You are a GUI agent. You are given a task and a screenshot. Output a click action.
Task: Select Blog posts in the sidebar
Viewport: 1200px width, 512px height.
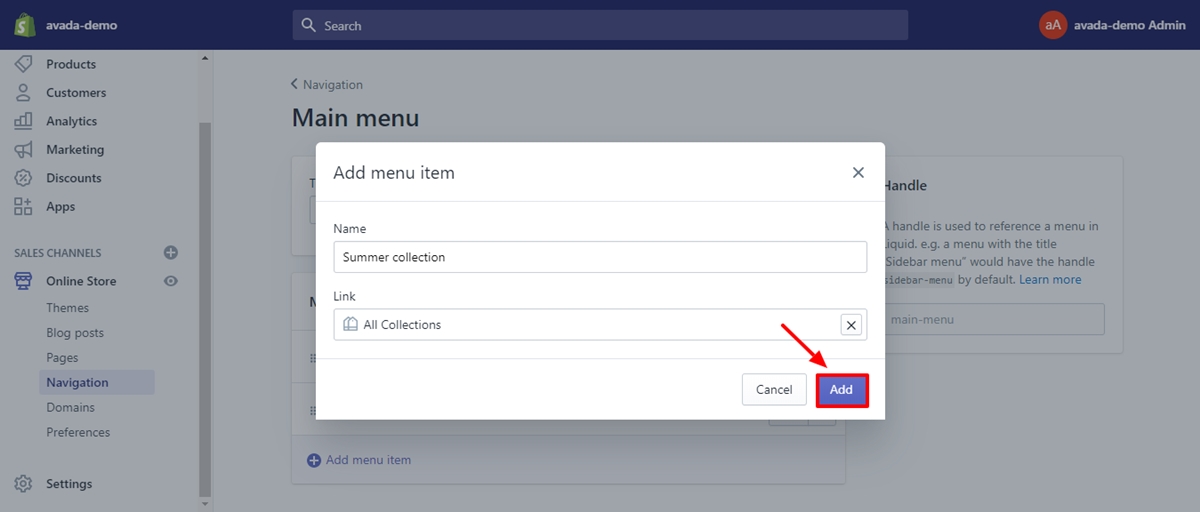[x=75, y=333]
